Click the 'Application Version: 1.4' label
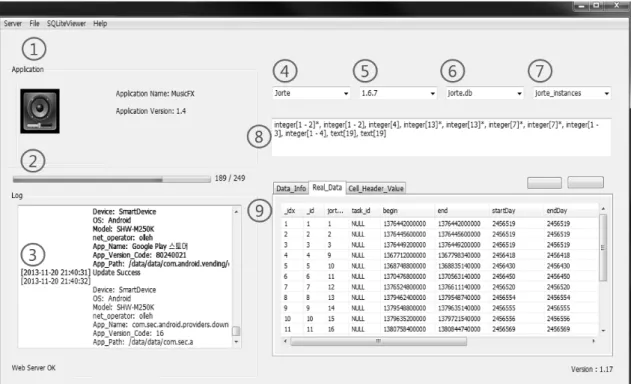631x384 pixels. tap(151, 111)
